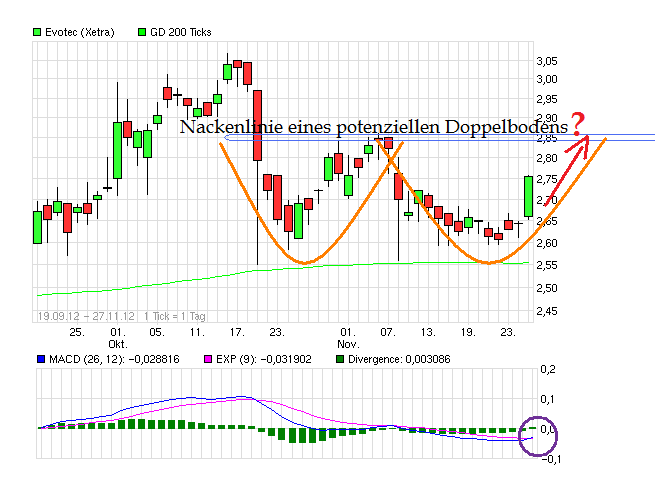Viewport: 655px width, 499px height.
Task: Click the 2,45 price axis label
Action: 547,311
